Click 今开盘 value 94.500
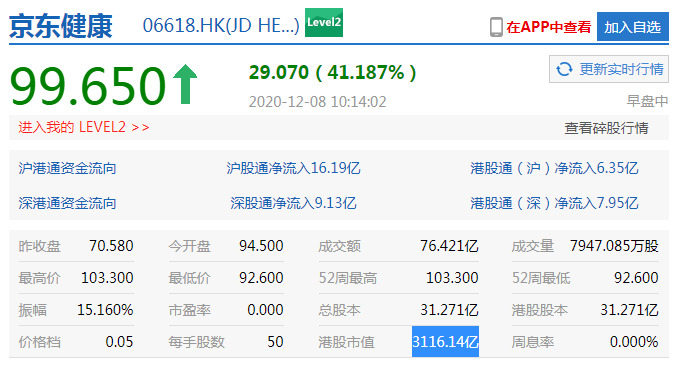This screenshot has height=382, width=683. click(261, 246)
